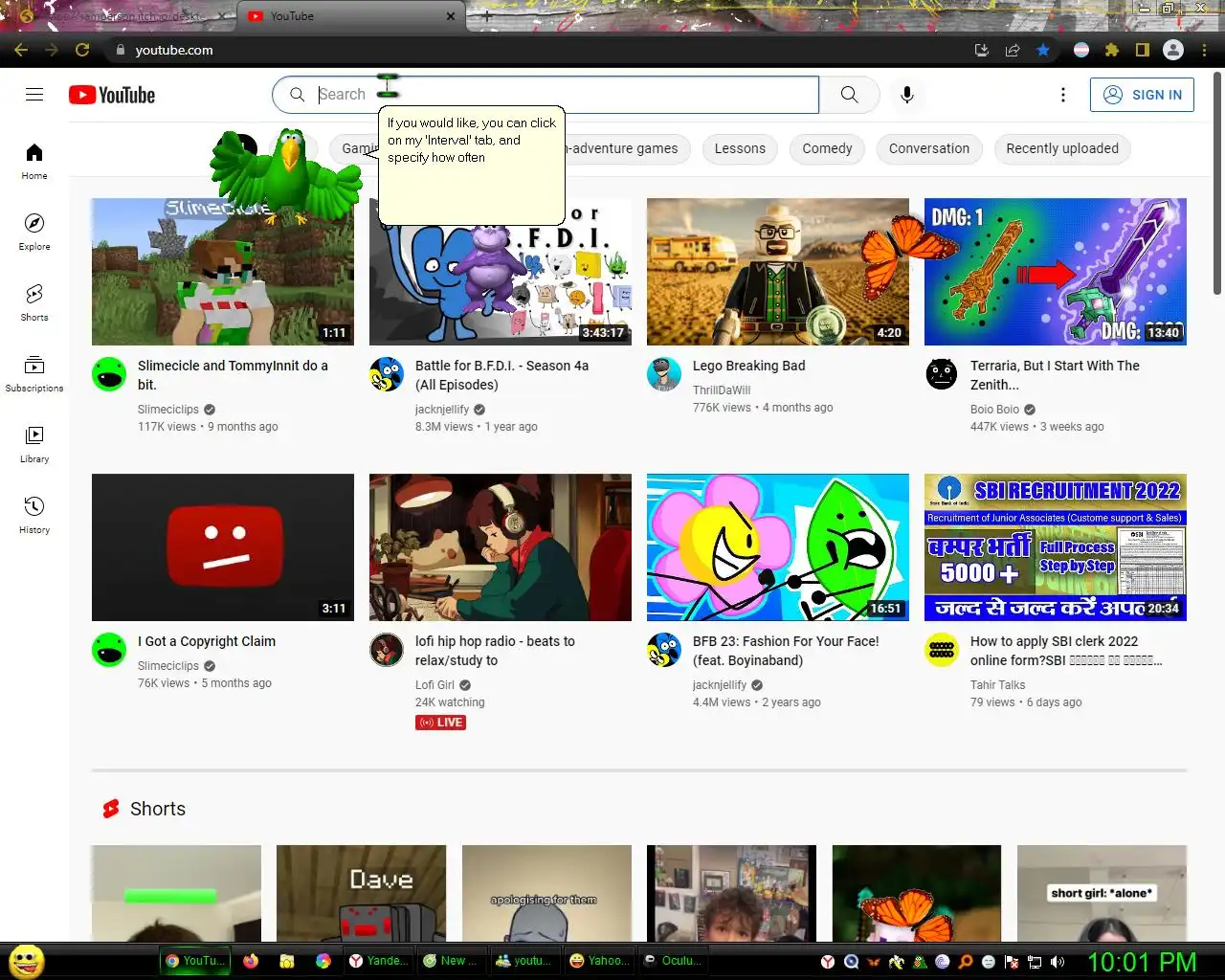Image resolution: width=1225 pixels, height=980 pixels.
Task: Click the red LIVE badge
Action: tap(440, 723)
